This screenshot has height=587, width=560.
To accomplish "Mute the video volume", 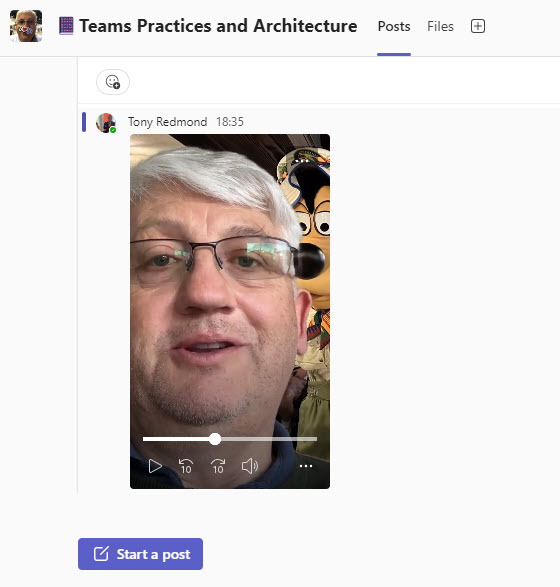I will pyautogui.click(x=250, y=466).
